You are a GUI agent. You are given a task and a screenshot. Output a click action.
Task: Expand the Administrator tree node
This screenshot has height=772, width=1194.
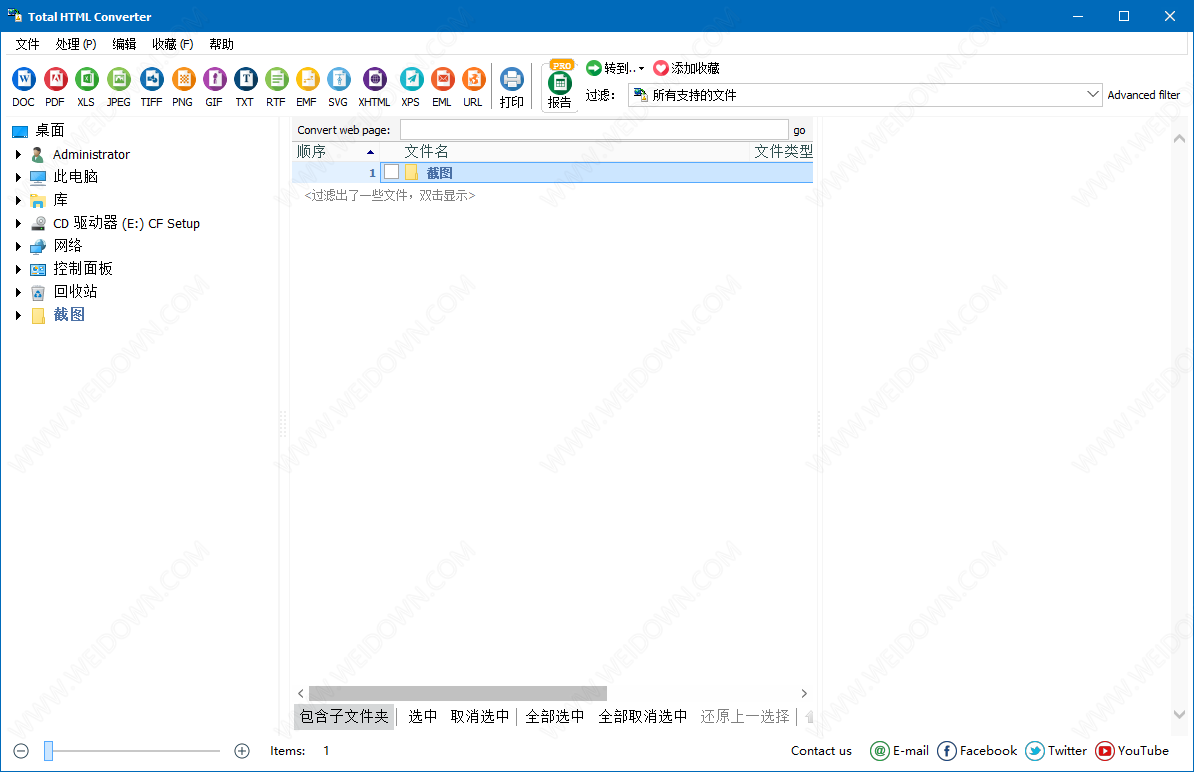18,154
